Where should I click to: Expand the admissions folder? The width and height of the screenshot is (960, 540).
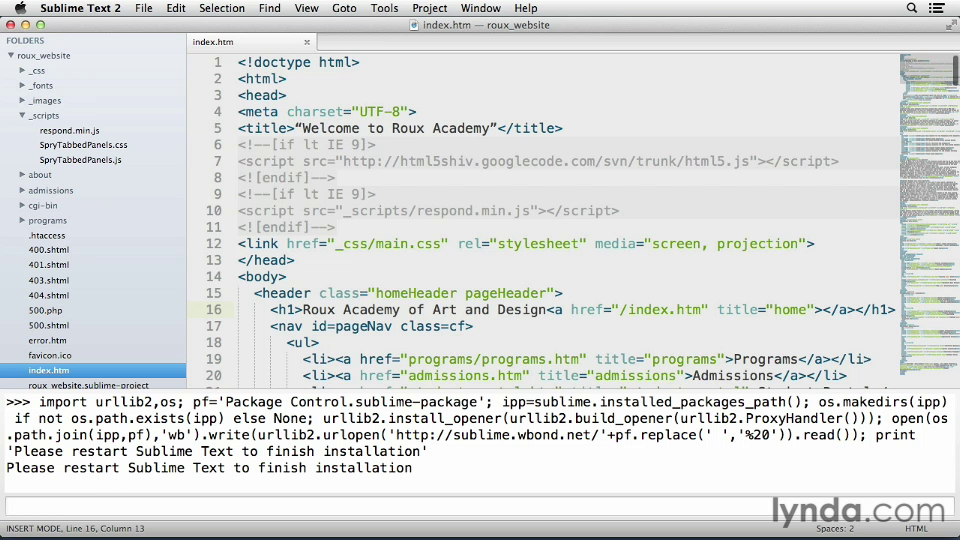tap(22, 190)
